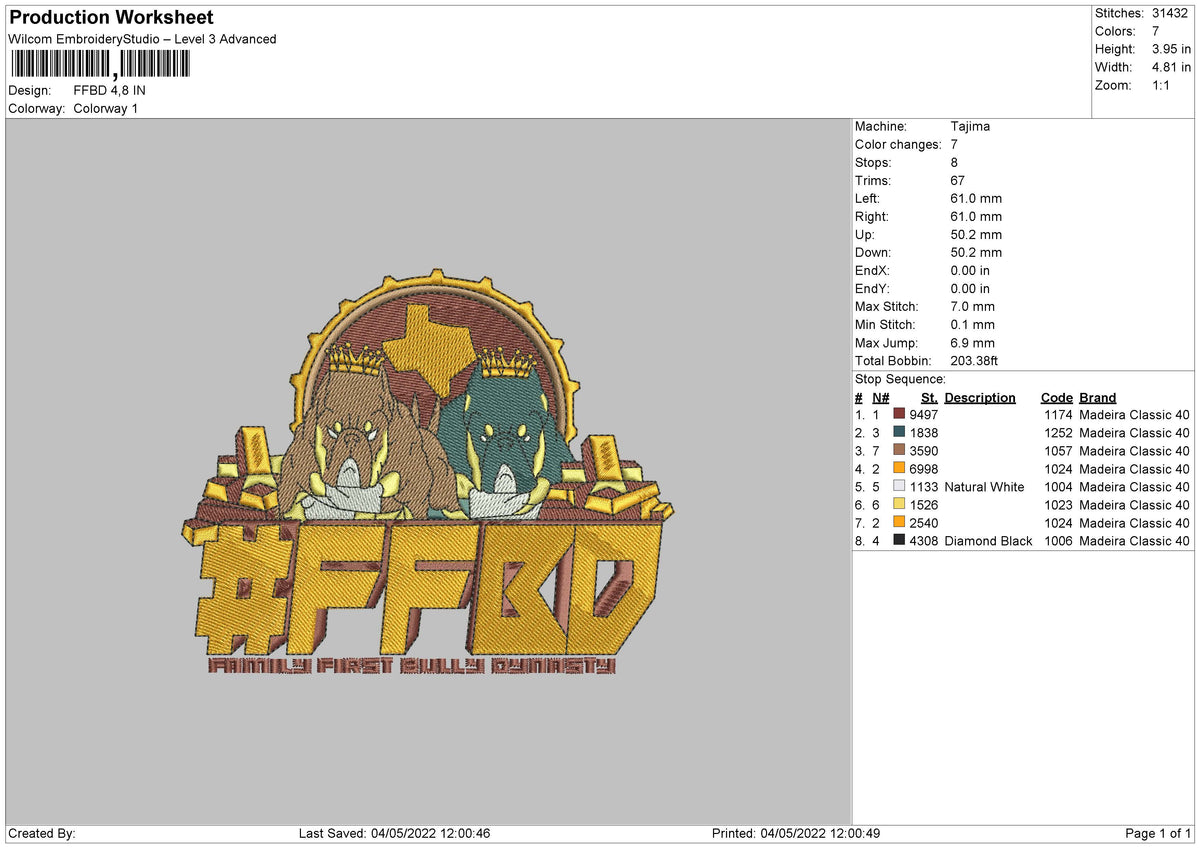Click the brown swatch next to stitch count 3590
Viewport: 1200px width, 848px height.
tap(898, 451)
